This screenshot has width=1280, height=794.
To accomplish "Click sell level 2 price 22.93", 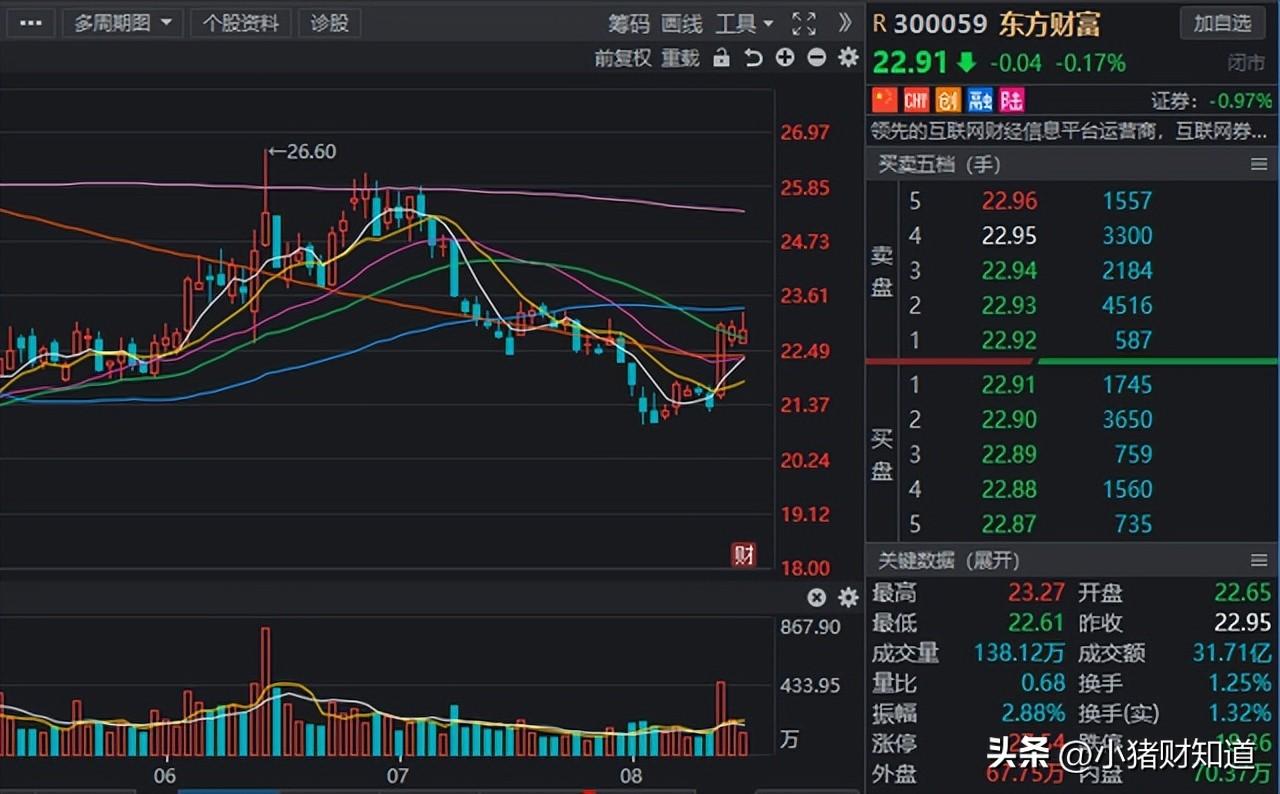I will (1009, 305).
